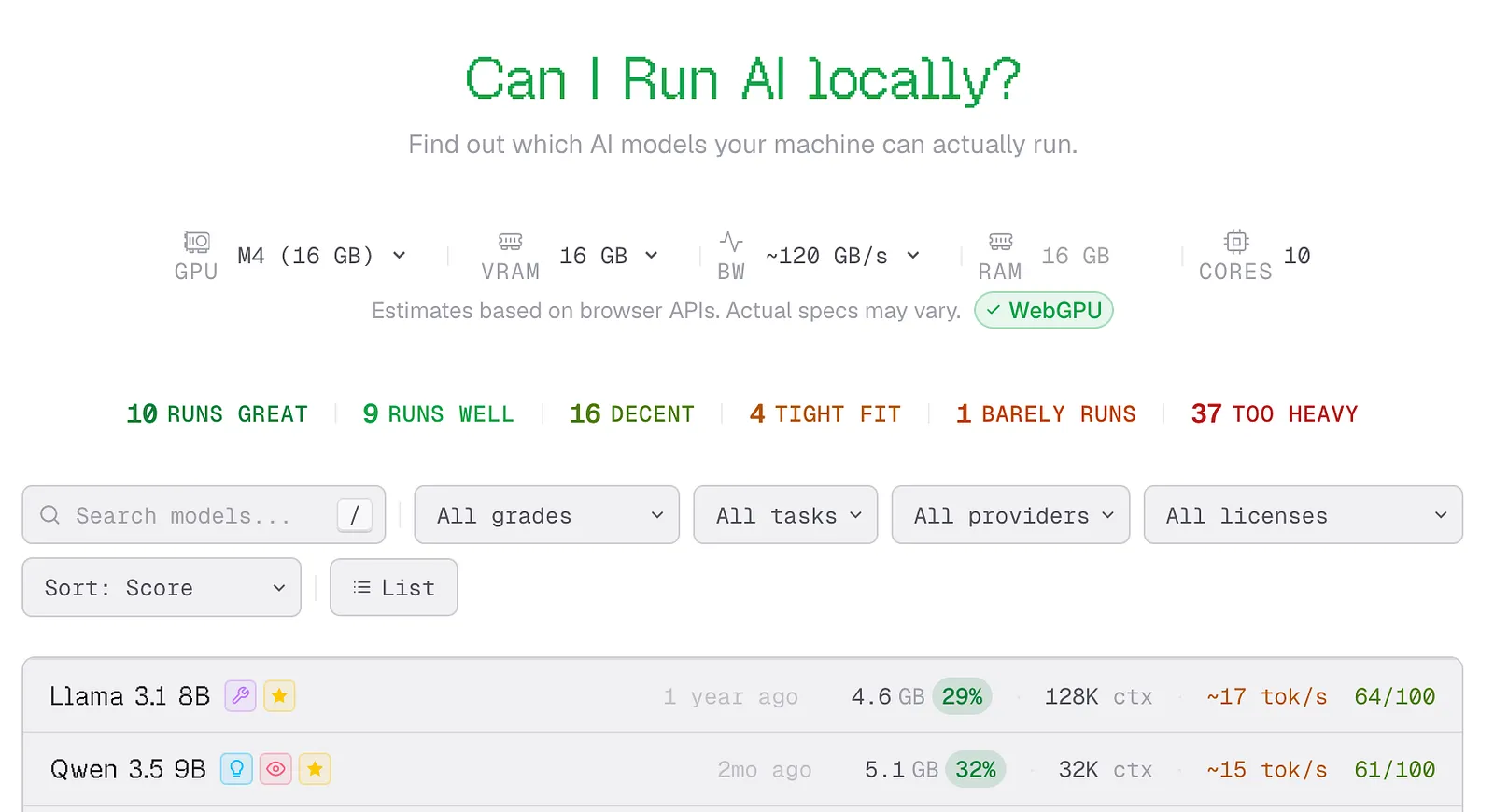Click the Can I Run AI locally? heading
This screenshot has height=812, width=1494.
pyautogui.click(x=742, y=78)
